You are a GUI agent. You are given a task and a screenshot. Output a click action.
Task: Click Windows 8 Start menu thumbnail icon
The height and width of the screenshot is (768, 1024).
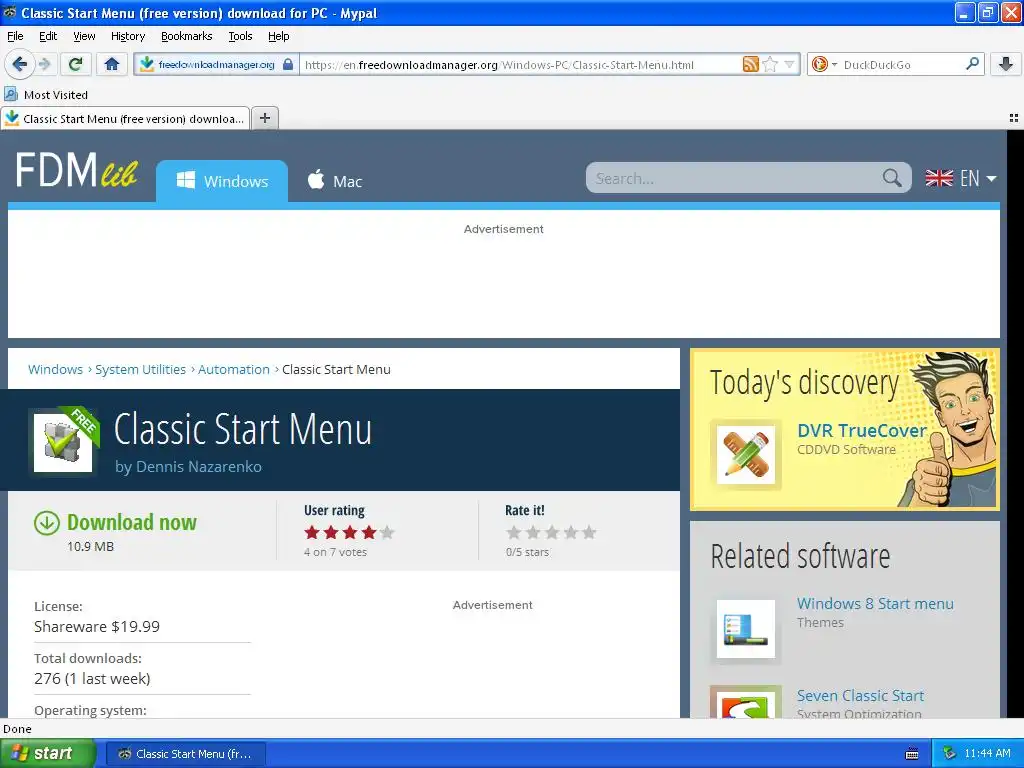click(x=746, y=629)
